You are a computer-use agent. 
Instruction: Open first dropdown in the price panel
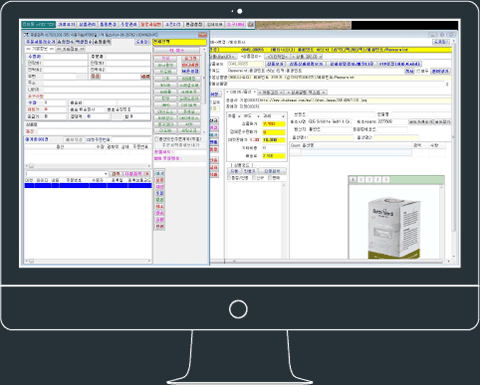(x=234, y=116)
